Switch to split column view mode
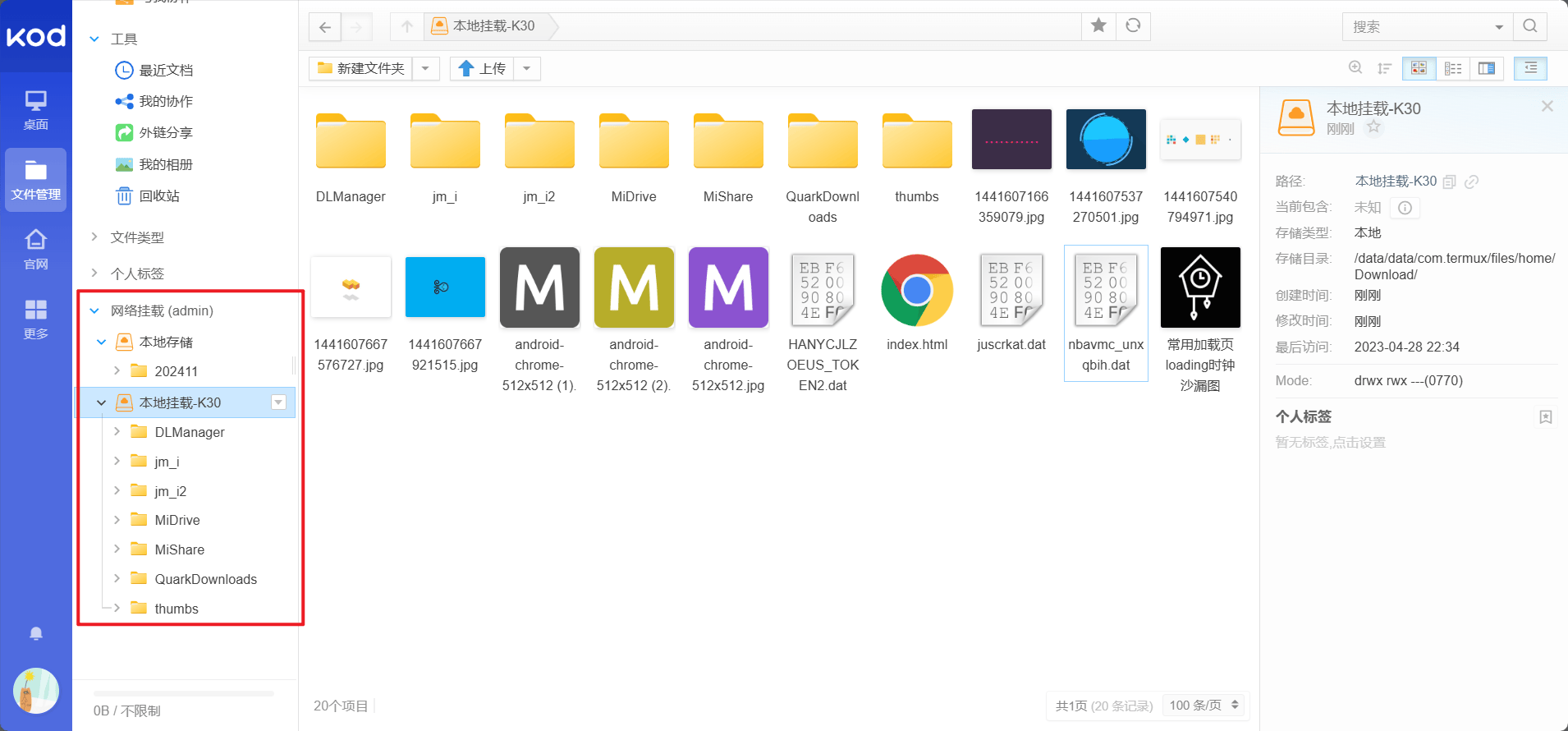Screen dimensions: 1568x731 1487,68
